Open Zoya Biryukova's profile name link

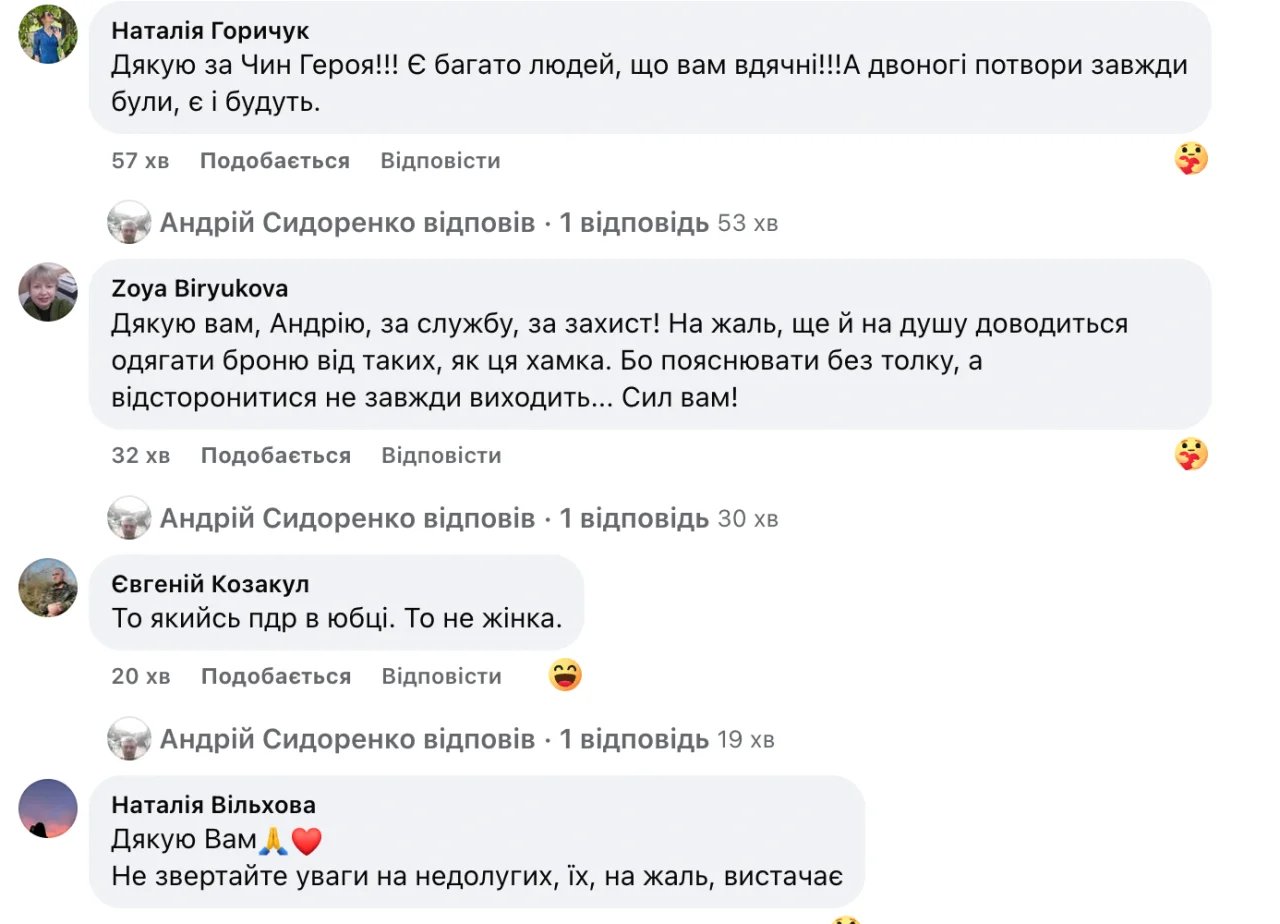click(199, 289)
